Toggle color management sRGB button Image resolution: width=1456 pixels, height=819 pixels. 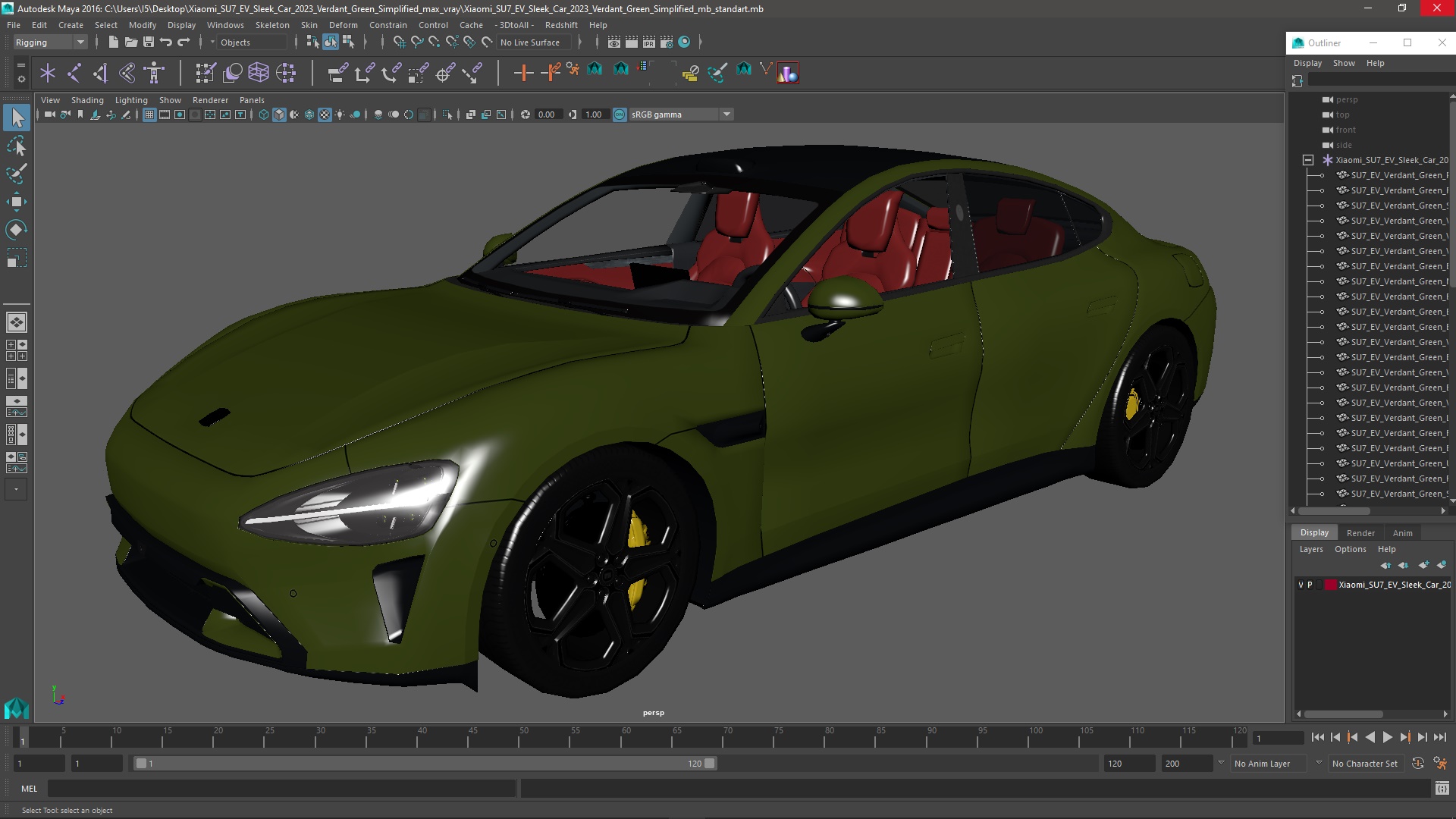click(620, 115)
